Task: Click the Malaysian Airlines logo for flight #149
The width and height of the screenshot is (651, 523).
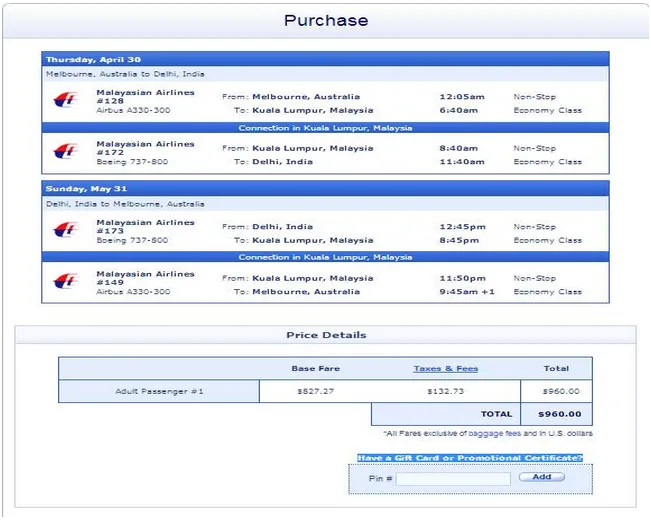Action: [64, 282]
